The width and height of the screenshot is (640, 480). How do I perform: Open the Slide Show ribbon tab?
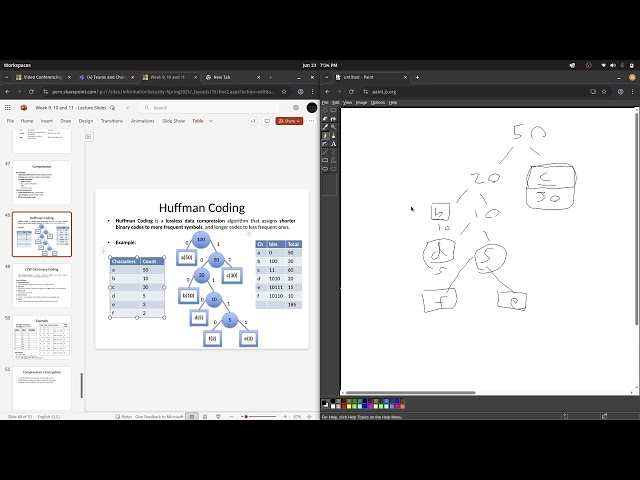(173, 121)
